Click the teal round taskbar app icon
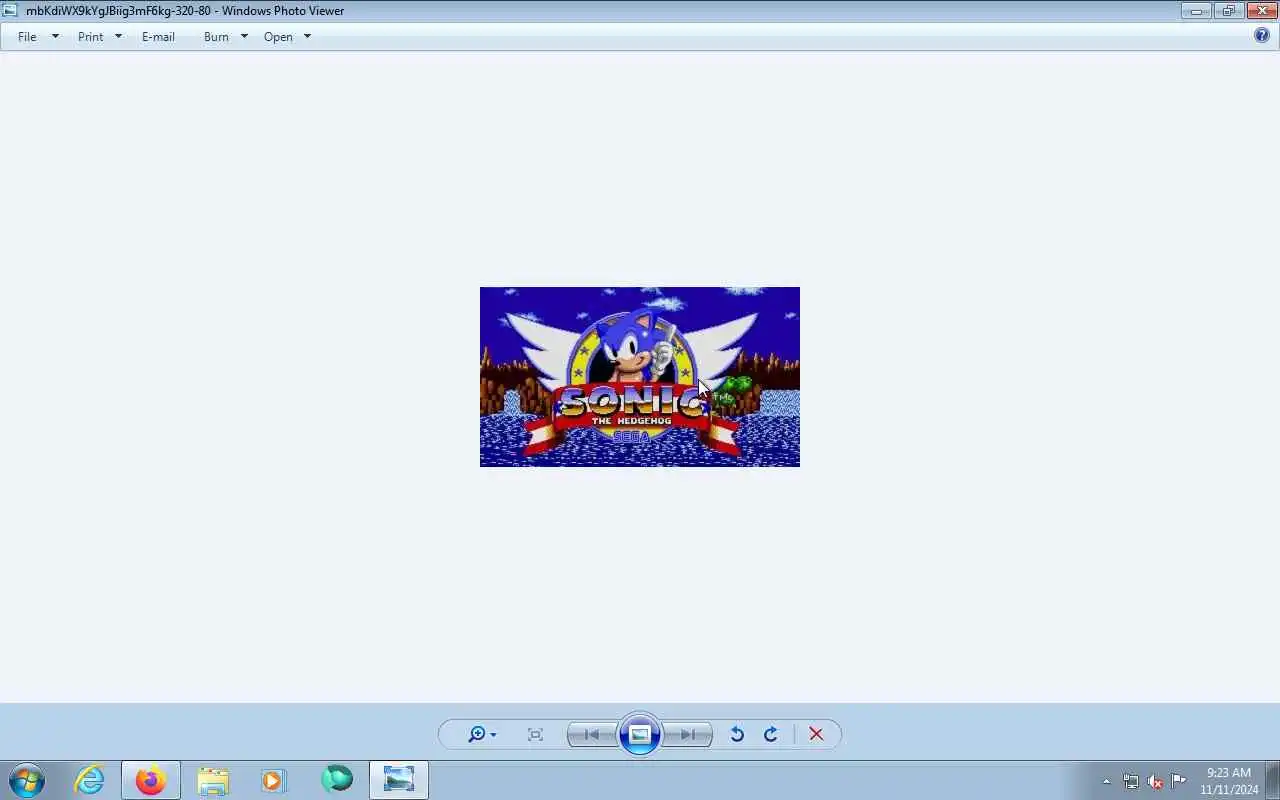 (x=337, y=780)
